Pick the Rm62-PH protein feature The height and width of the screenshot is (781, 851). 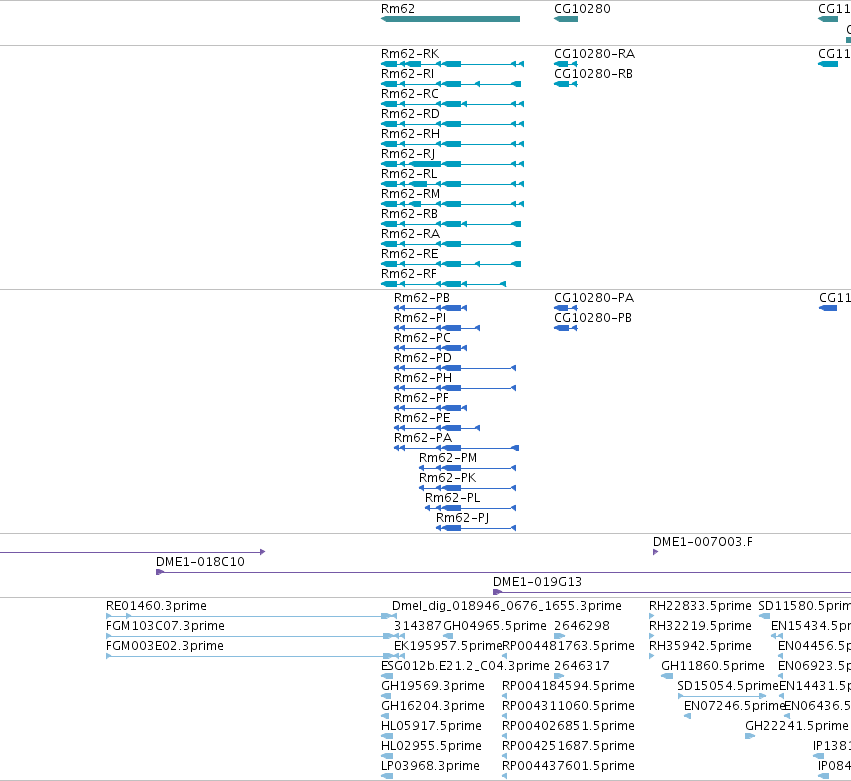[455, 388]
